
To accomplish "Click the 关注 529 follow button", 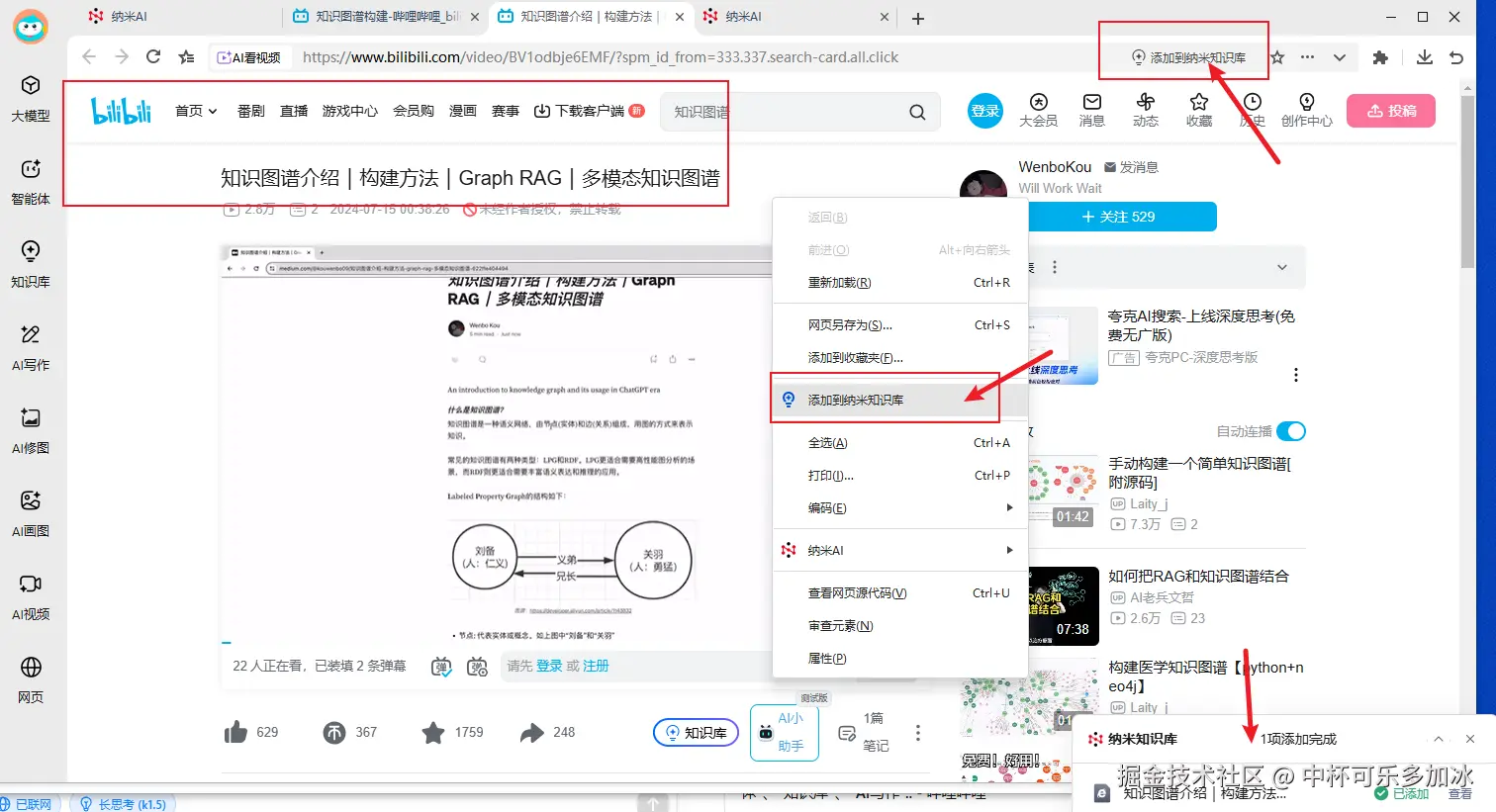I will click(x=1118, y=217).
